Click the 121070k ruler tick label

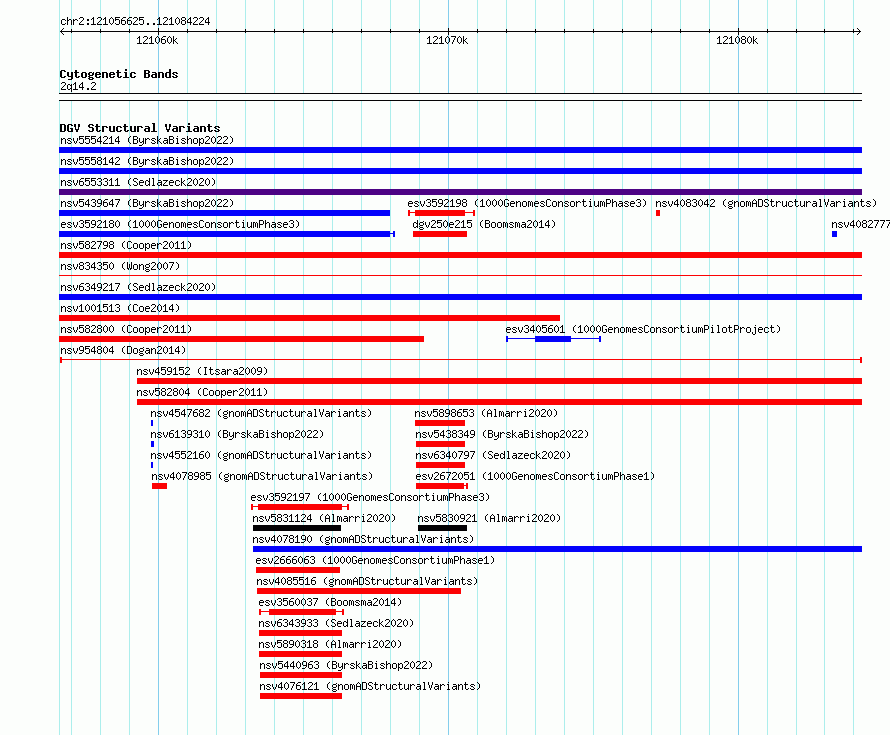click(x=447, y=40)
